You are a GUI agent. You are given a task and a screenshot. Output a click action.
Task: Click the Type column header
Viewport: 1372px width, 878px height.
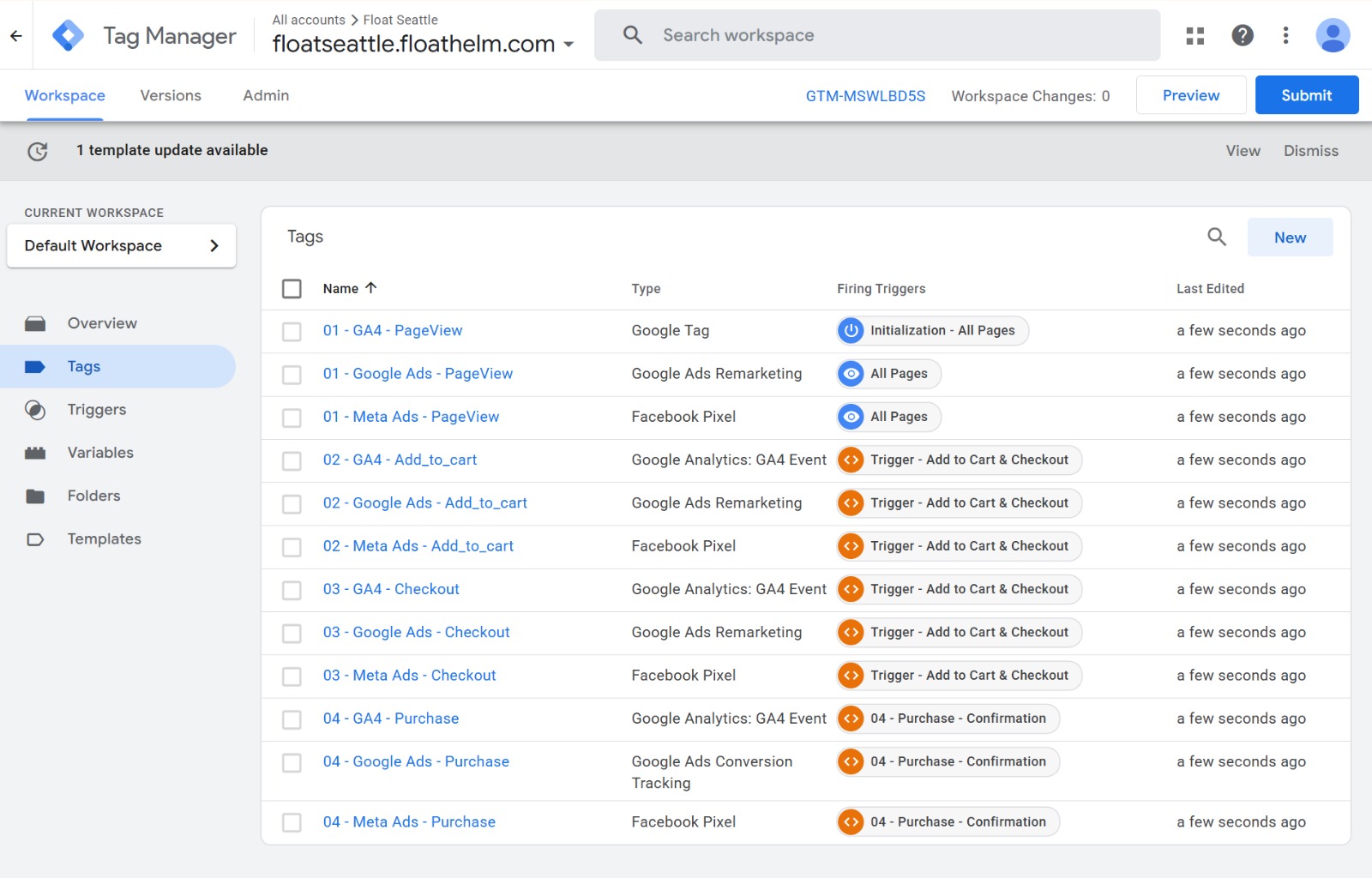pos(646,289)
